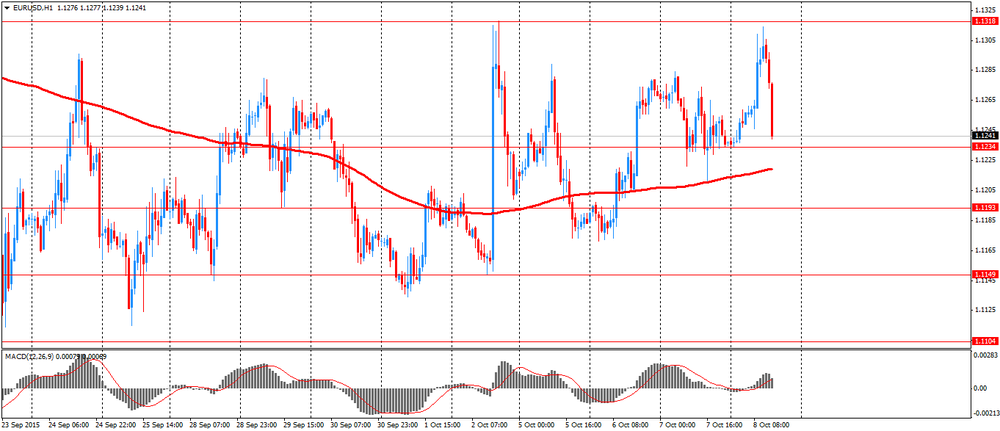The width and height of the screenshot is (1000, 431).
Task: Click the 0.00 MACD scale value
Action: click(981, 388)
